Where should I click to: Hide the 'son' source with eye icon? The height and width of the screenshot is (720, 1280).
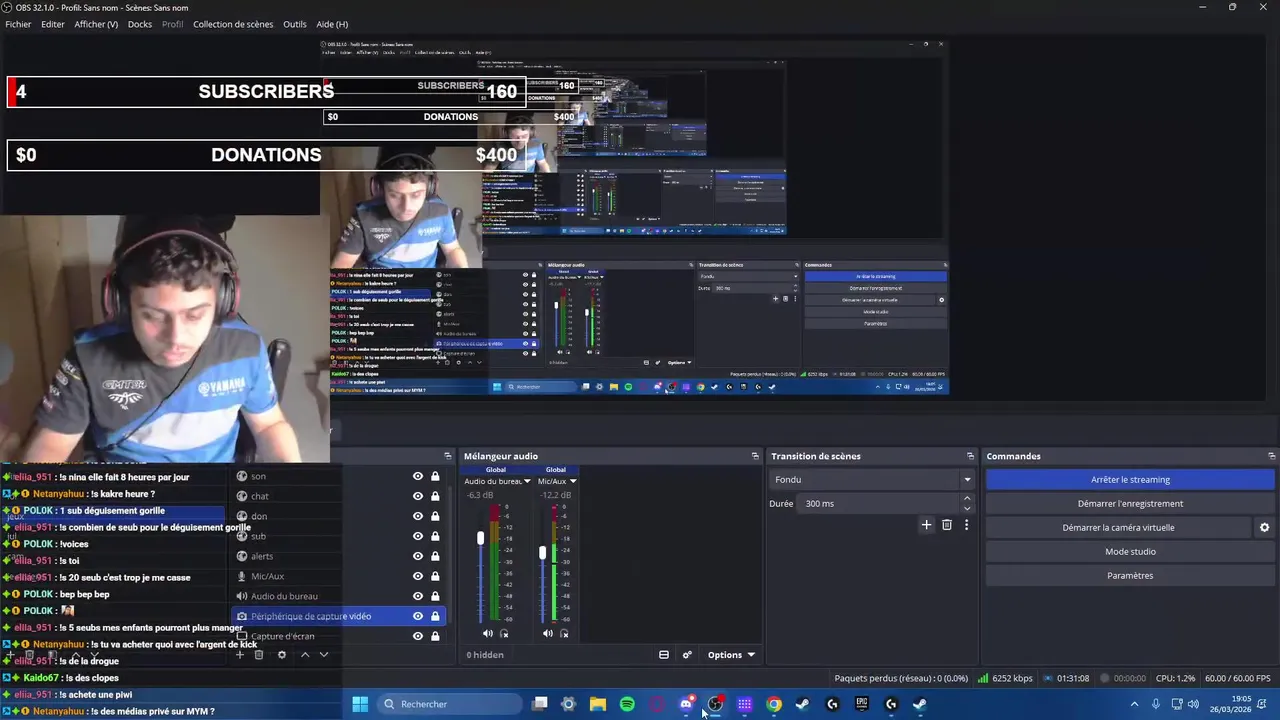[x=418, y=476]
